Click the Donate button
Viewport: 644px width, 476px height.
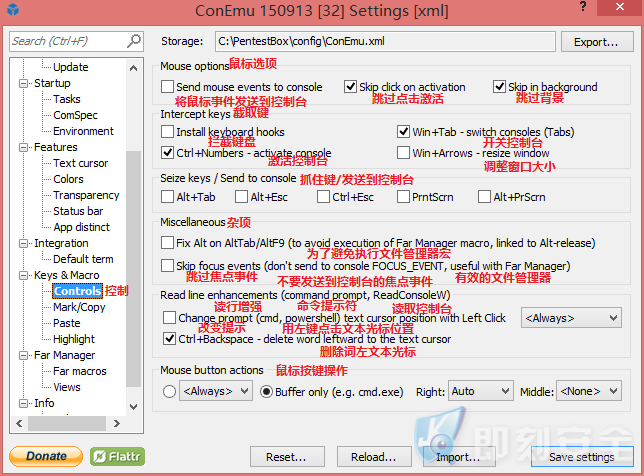[x=46, y=456]
